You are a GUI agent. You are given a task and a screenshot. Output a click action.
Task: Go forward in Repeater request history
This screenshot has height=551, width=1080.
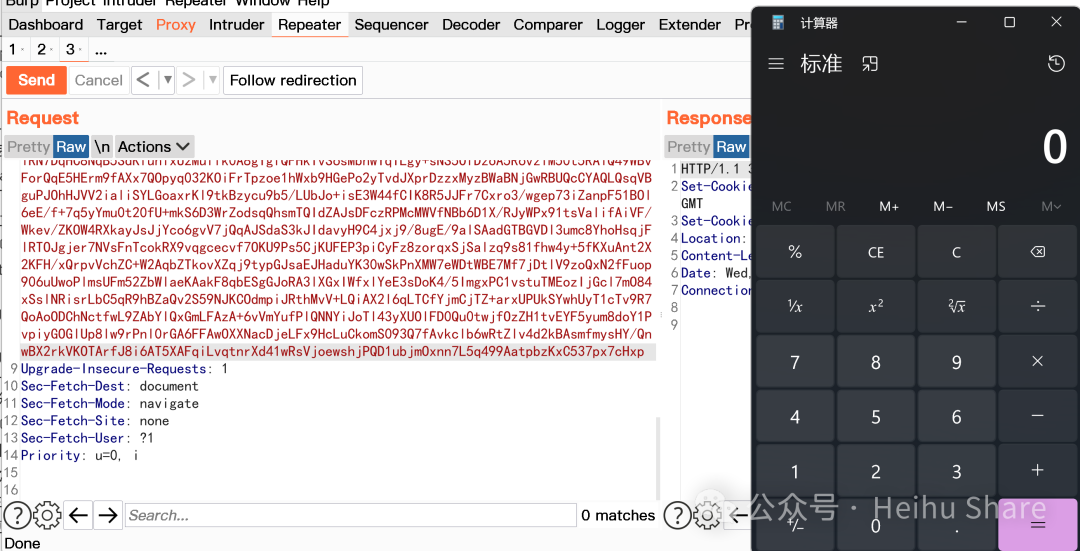pyautogui.click(x=187, y=81)
